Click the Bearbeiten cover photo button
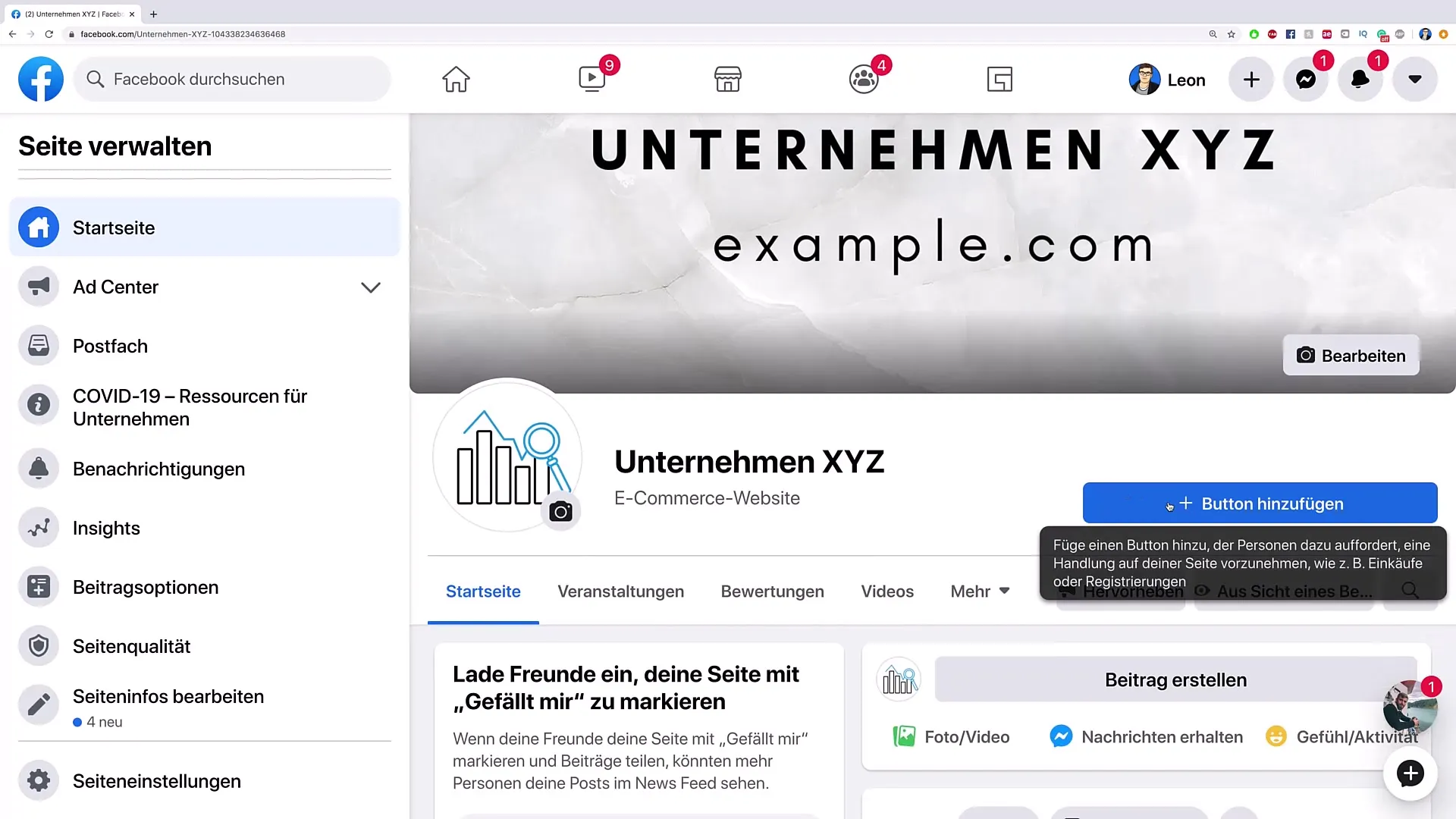The image size is (1456, 819). click(x=1351, y=356)
